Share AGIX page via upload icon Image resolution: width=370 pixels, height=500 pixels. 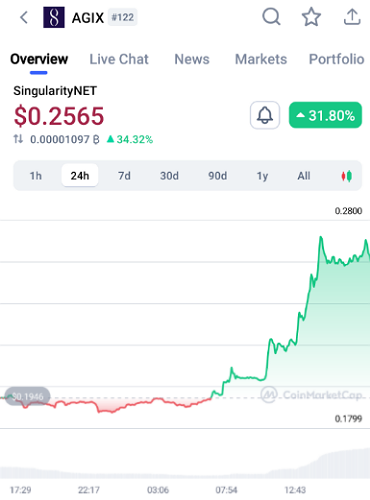(x=352, y=17)
